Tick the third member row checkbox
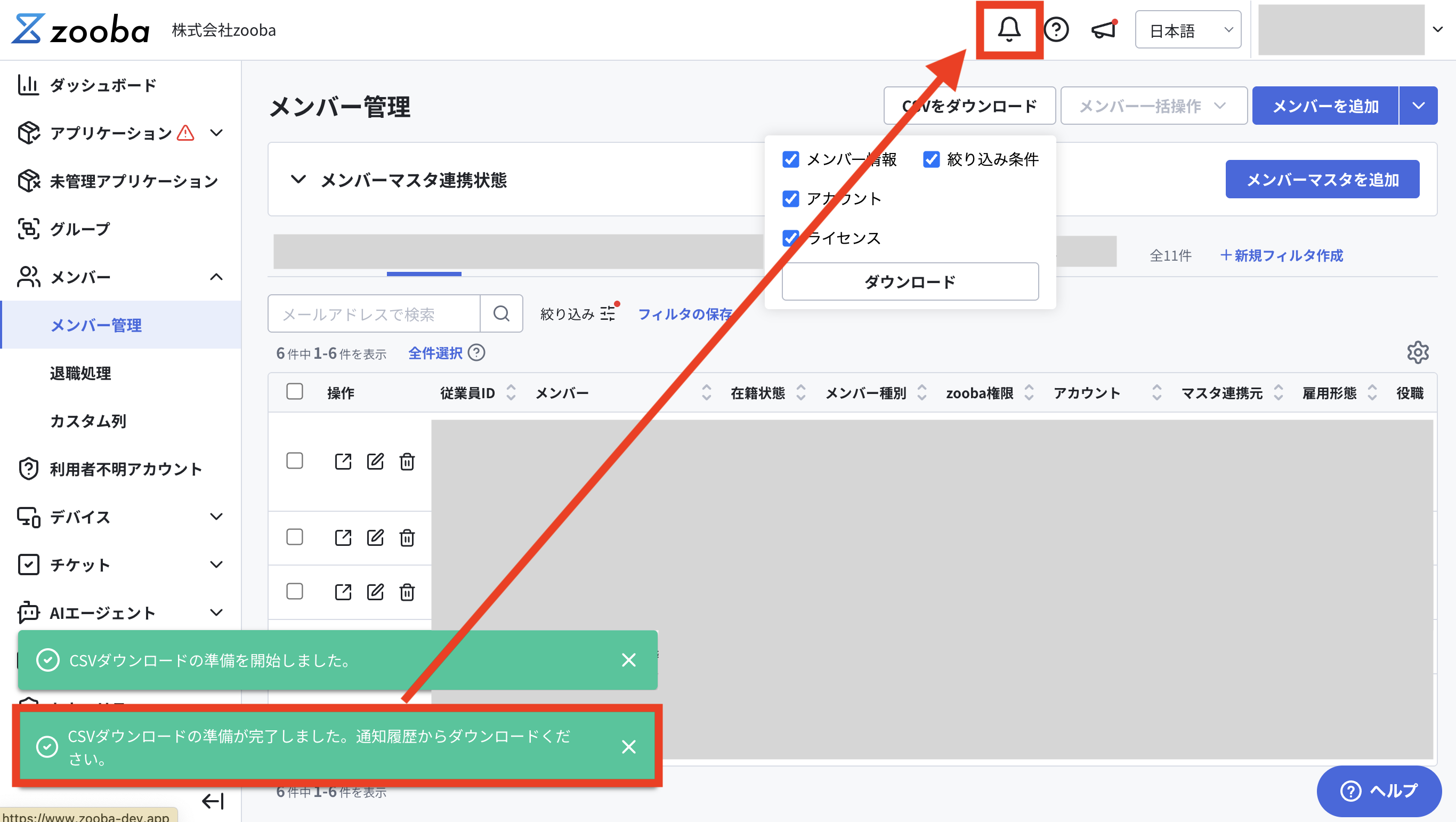Screen dimensions: 1456x822 pyautogui.click(x=295, y=591)
